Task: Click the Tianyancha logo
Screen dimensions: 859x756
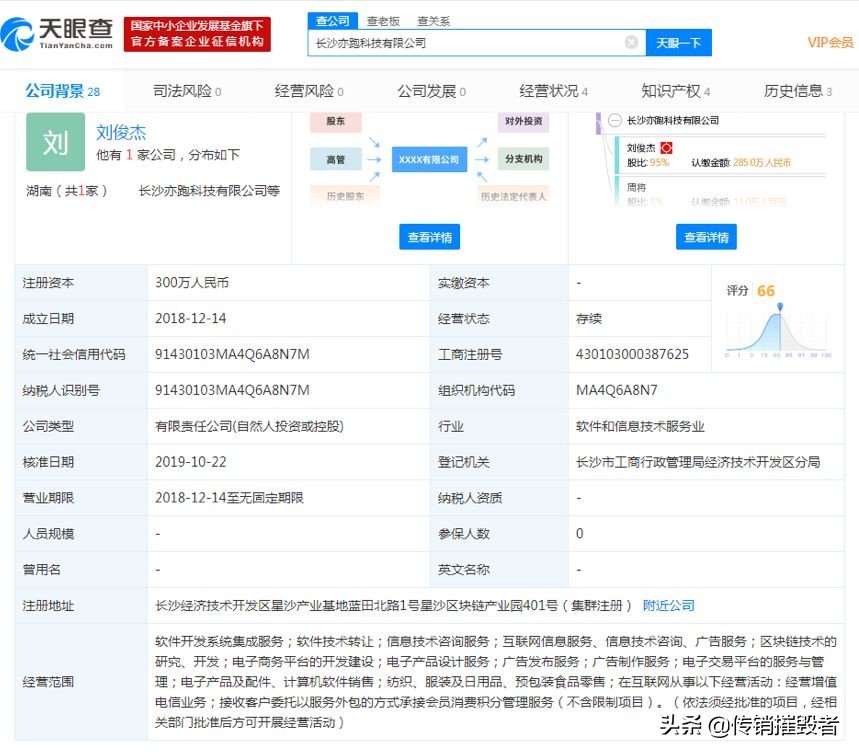Action: [x=57, y=34]
